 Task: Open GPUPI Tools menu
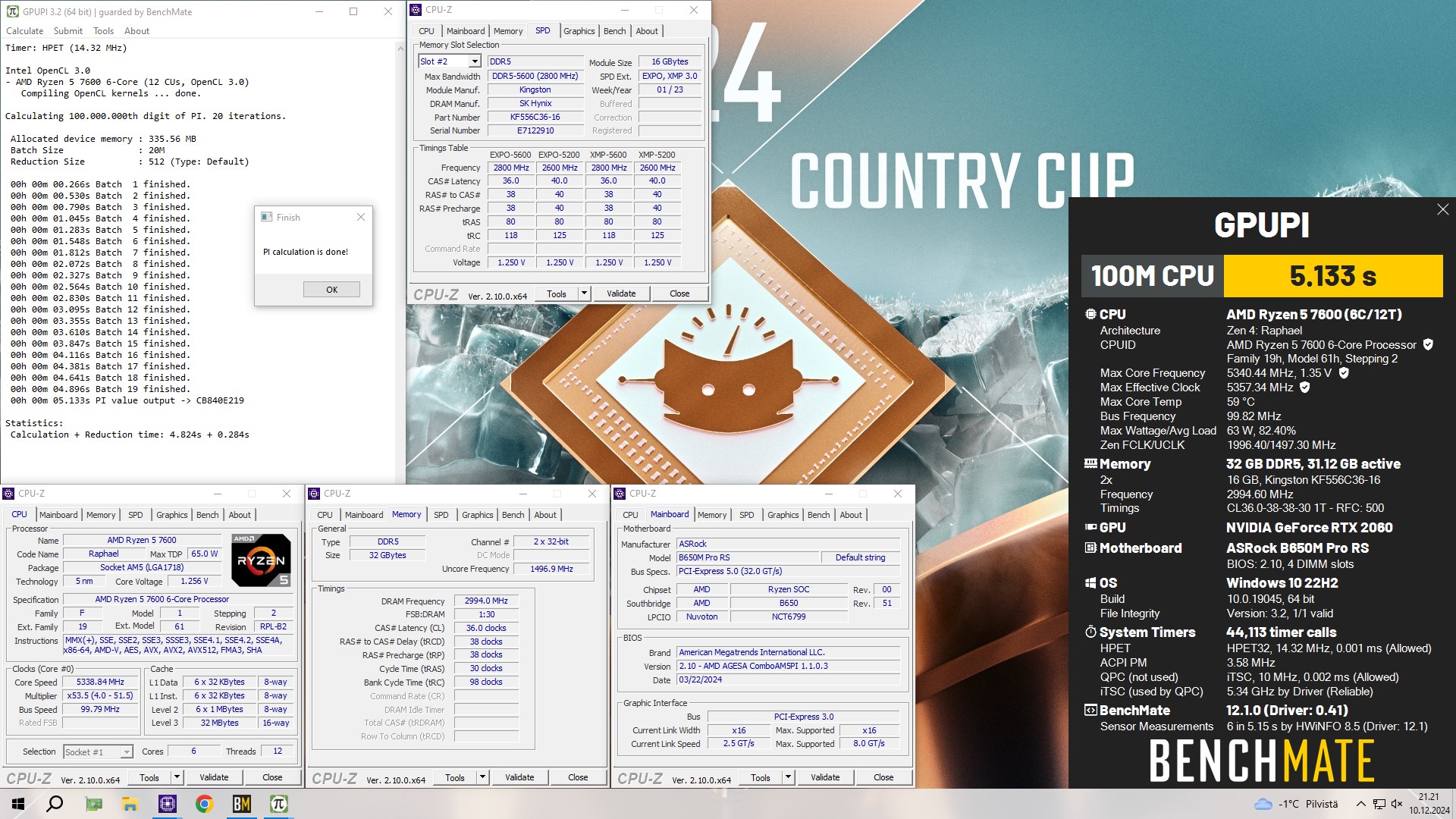(103, 31)
